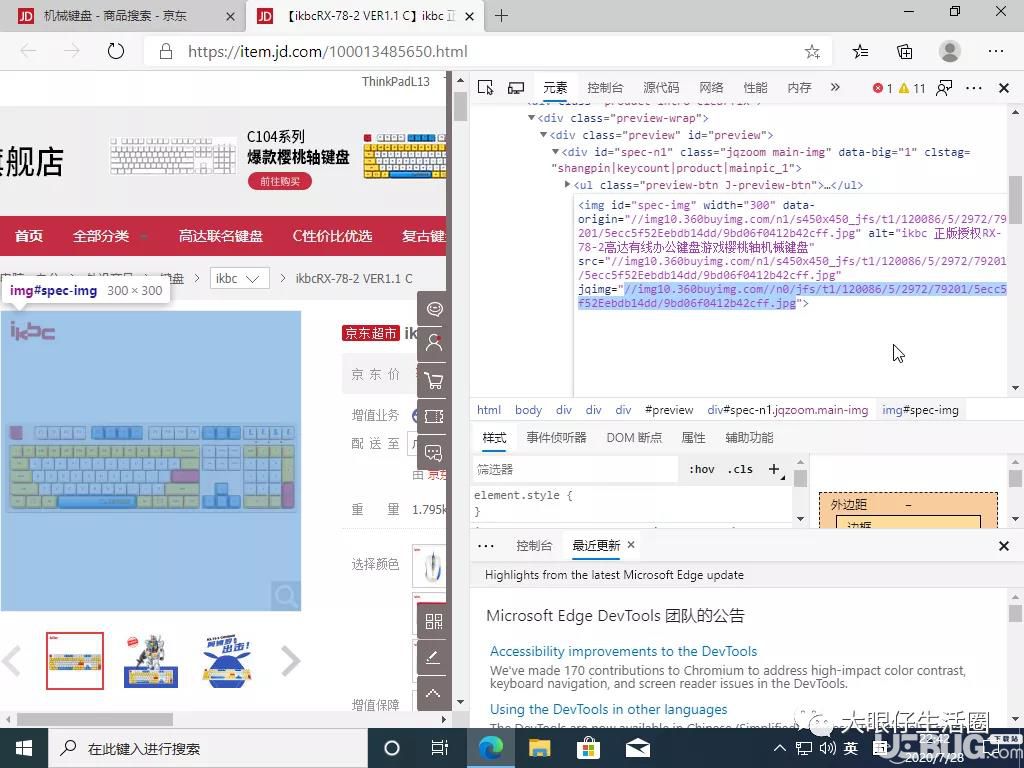Open the shopping cart sidebar icon
The width and height of the screenshot is (1024, 768).
(x=434, y=380)
